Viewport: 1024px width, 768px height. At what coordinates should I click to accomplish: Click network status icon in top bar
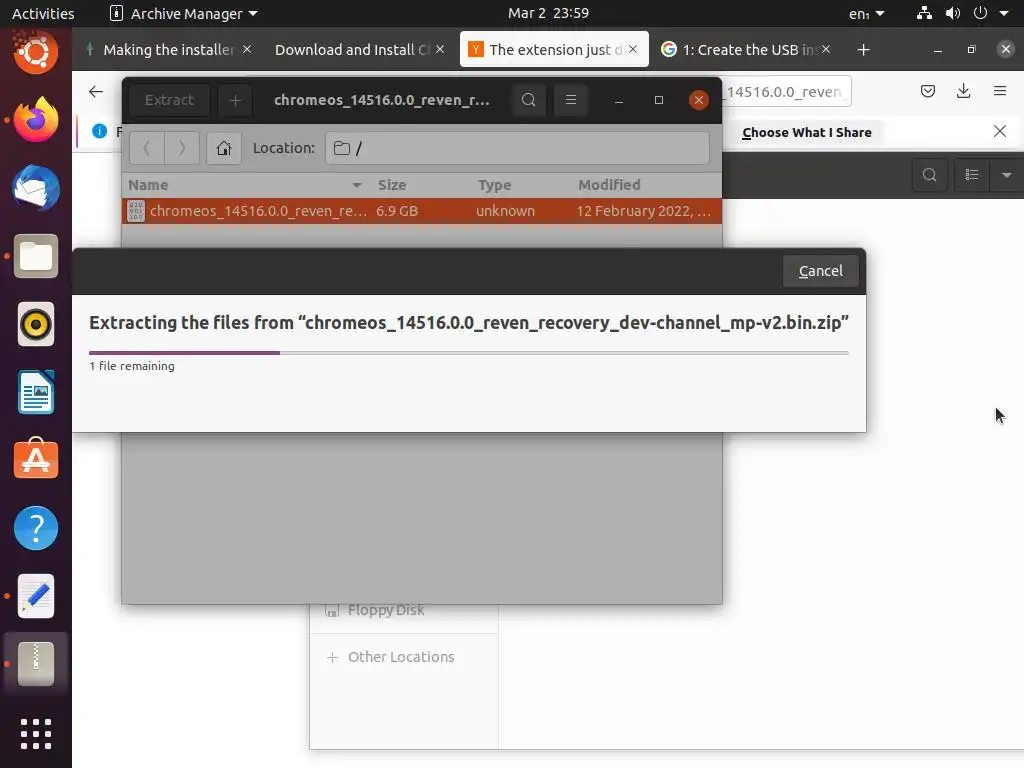(924, 13)
